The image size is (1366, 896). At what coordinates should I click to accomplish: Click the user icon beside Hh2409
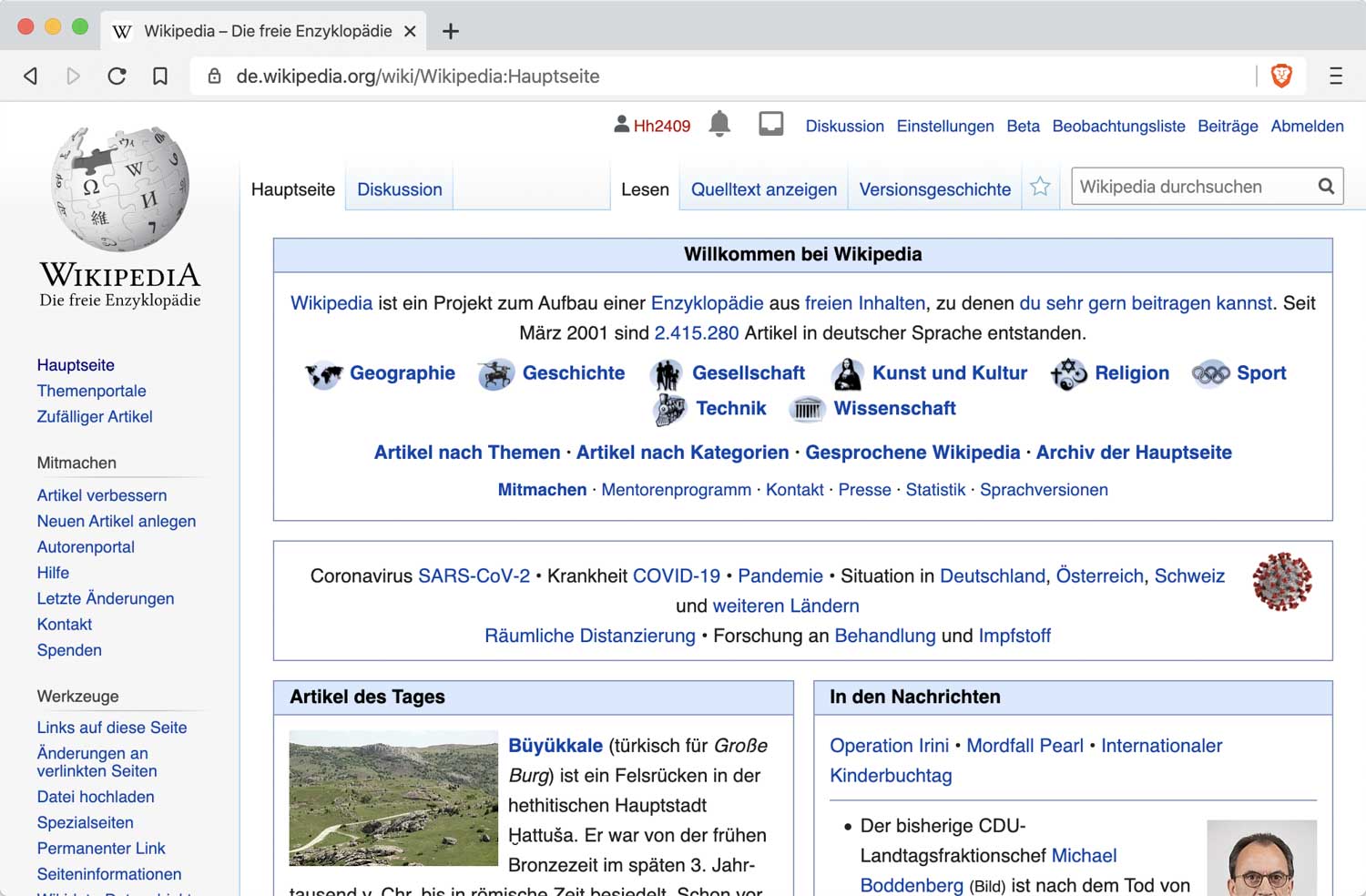click(621, 124)
